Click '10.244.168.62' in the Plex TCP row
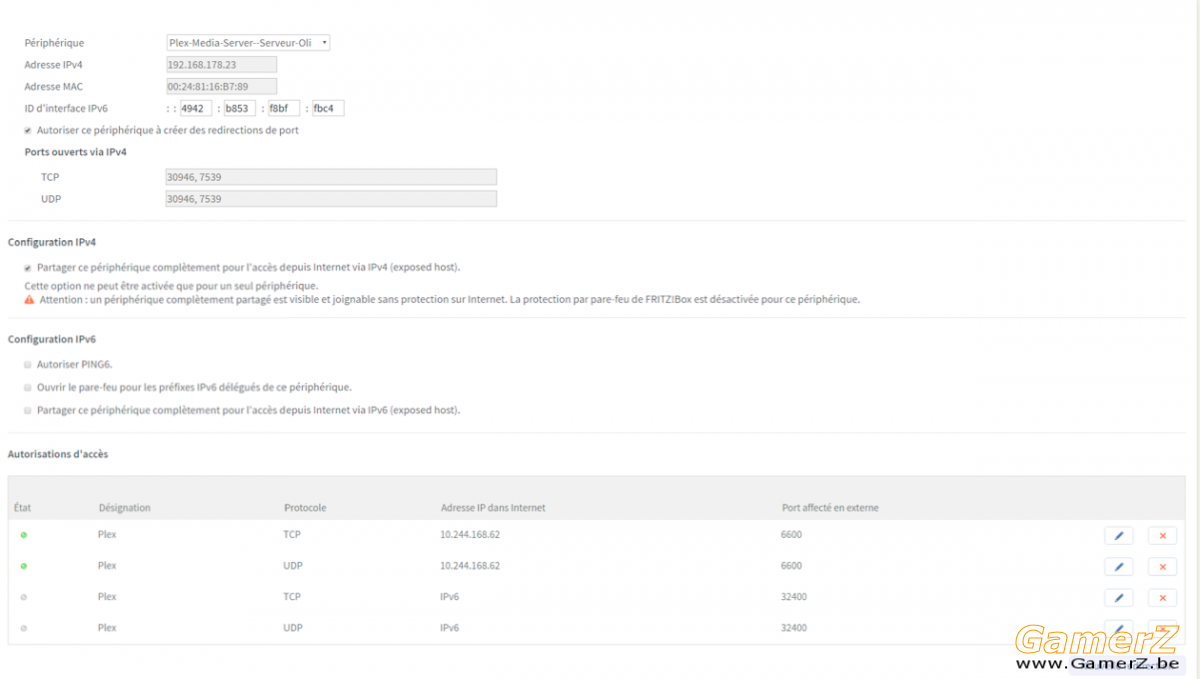 (x=470, y=535)
